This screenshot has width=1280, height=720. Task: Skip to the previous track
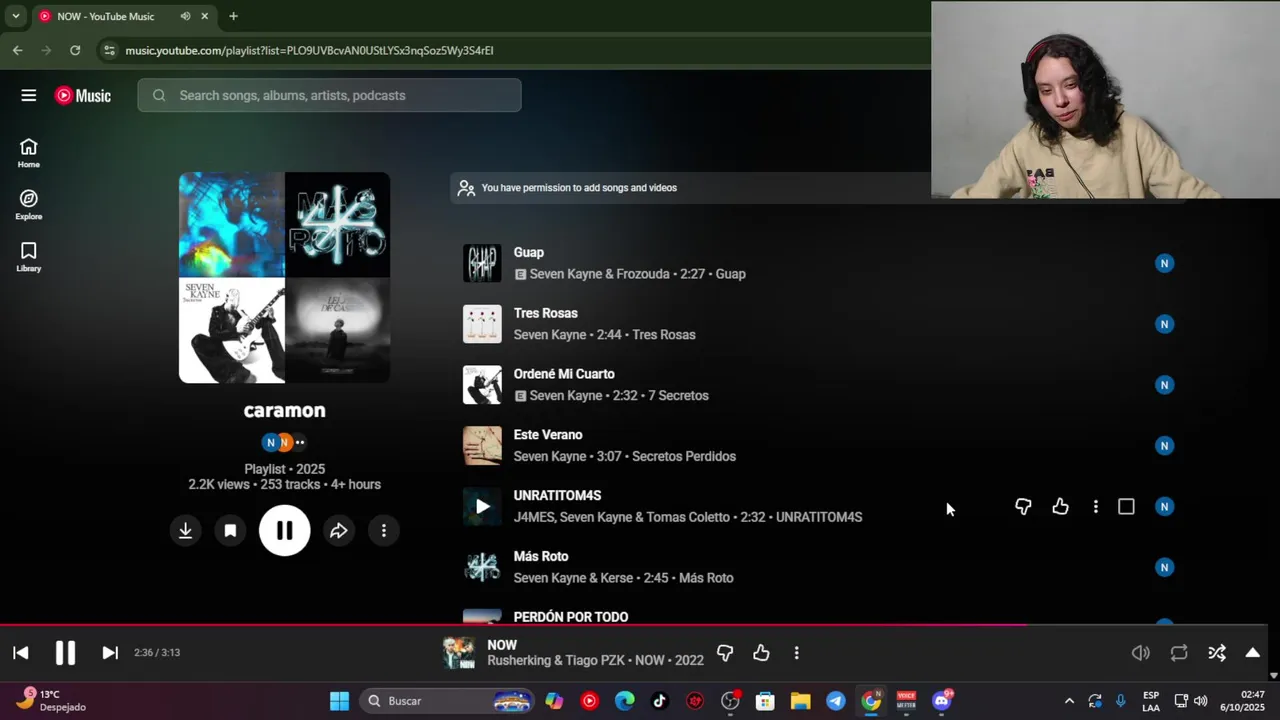coord(21,653)
